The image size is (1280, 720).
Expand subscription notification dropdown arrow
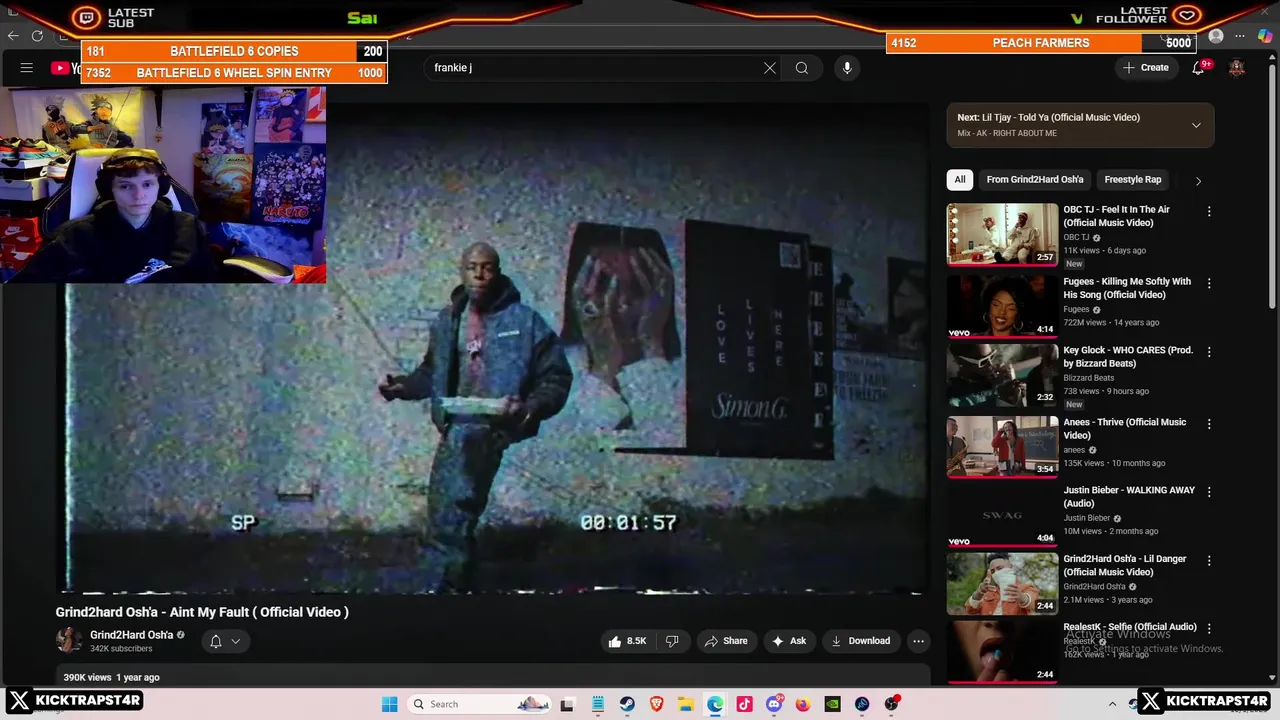236,641
